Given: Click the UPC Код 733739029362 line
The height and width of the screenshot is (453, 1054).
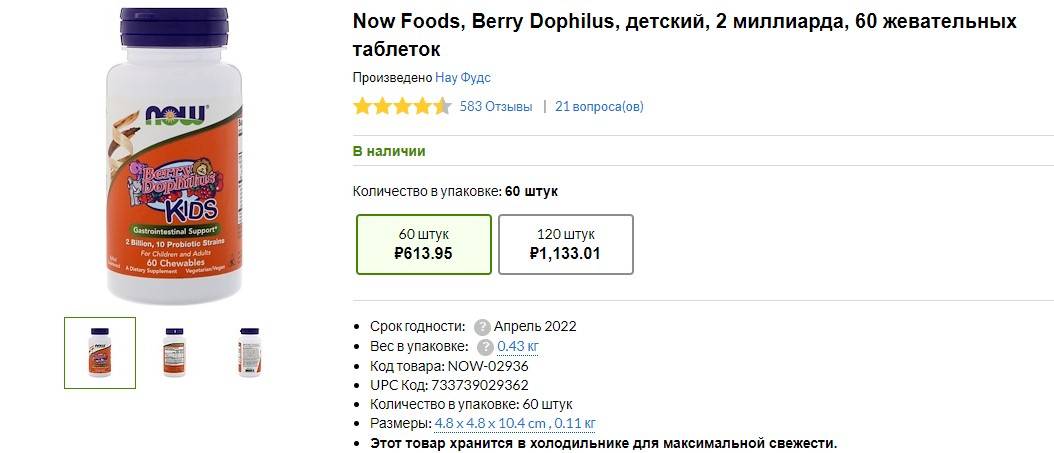Looking at the screenshot, I should coord(449,384).
